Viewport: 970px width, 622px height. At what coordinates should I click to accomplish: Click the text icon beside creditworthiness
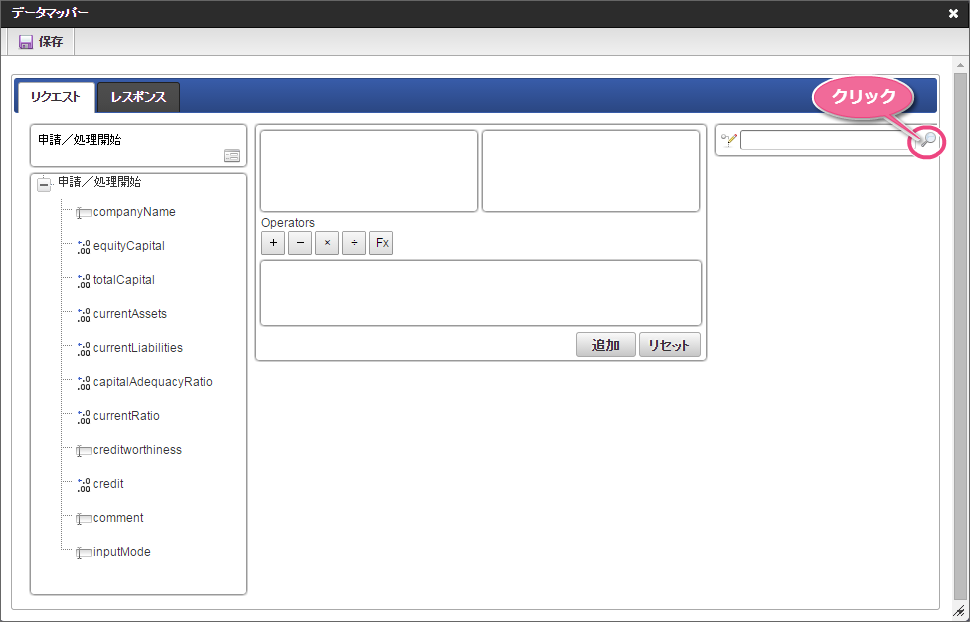point(84,451)
